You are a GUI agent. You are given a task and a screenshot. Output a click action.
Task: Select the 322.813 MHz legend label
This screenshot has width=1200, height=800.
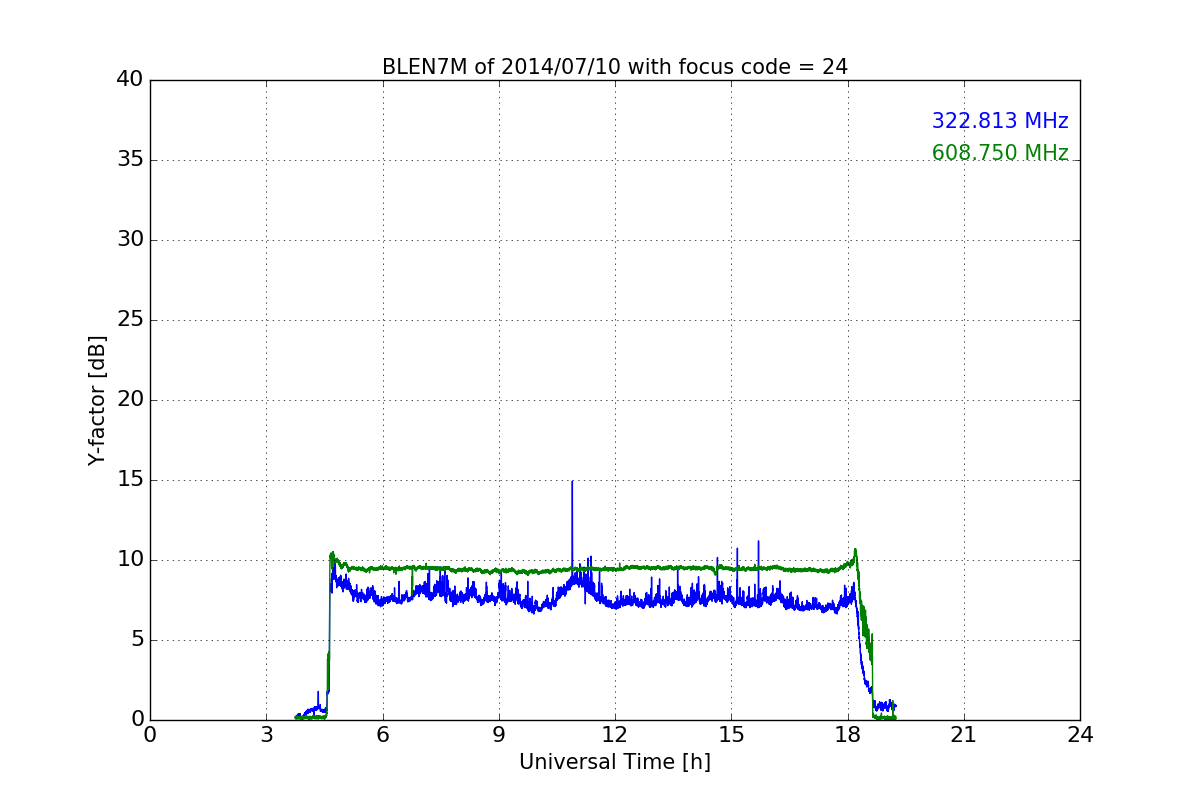tap(1000, 121)
